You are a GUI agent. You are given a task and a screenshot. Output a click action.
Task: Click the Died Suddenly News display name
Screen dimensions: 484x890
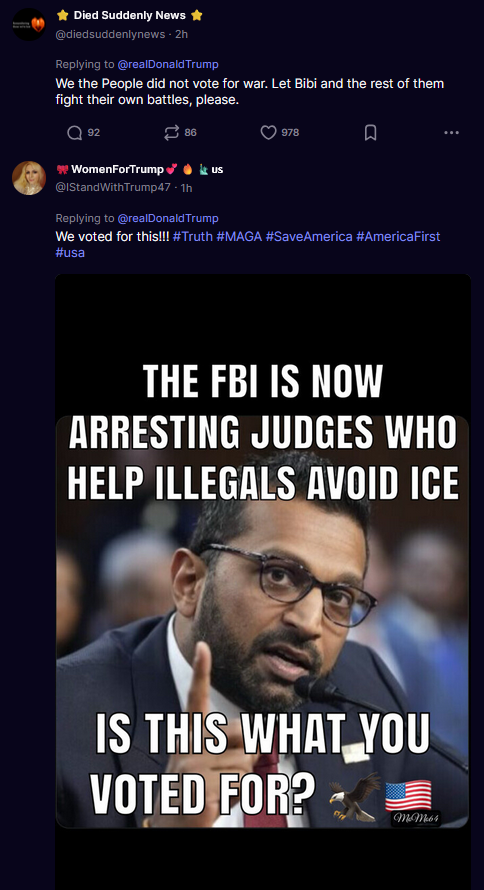129,16
